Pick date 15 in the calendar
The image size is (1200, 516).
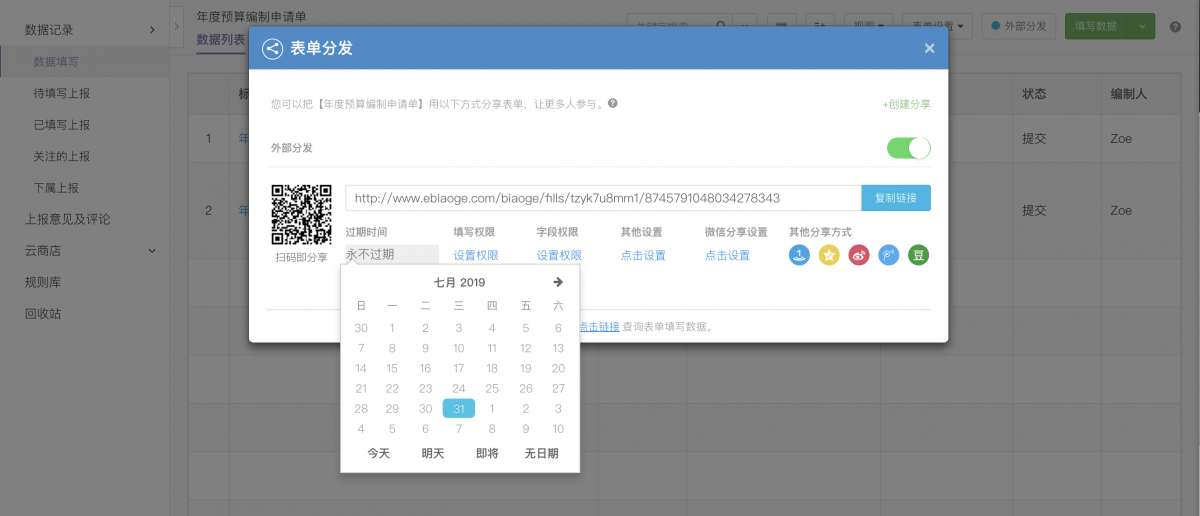click(392, 368)
